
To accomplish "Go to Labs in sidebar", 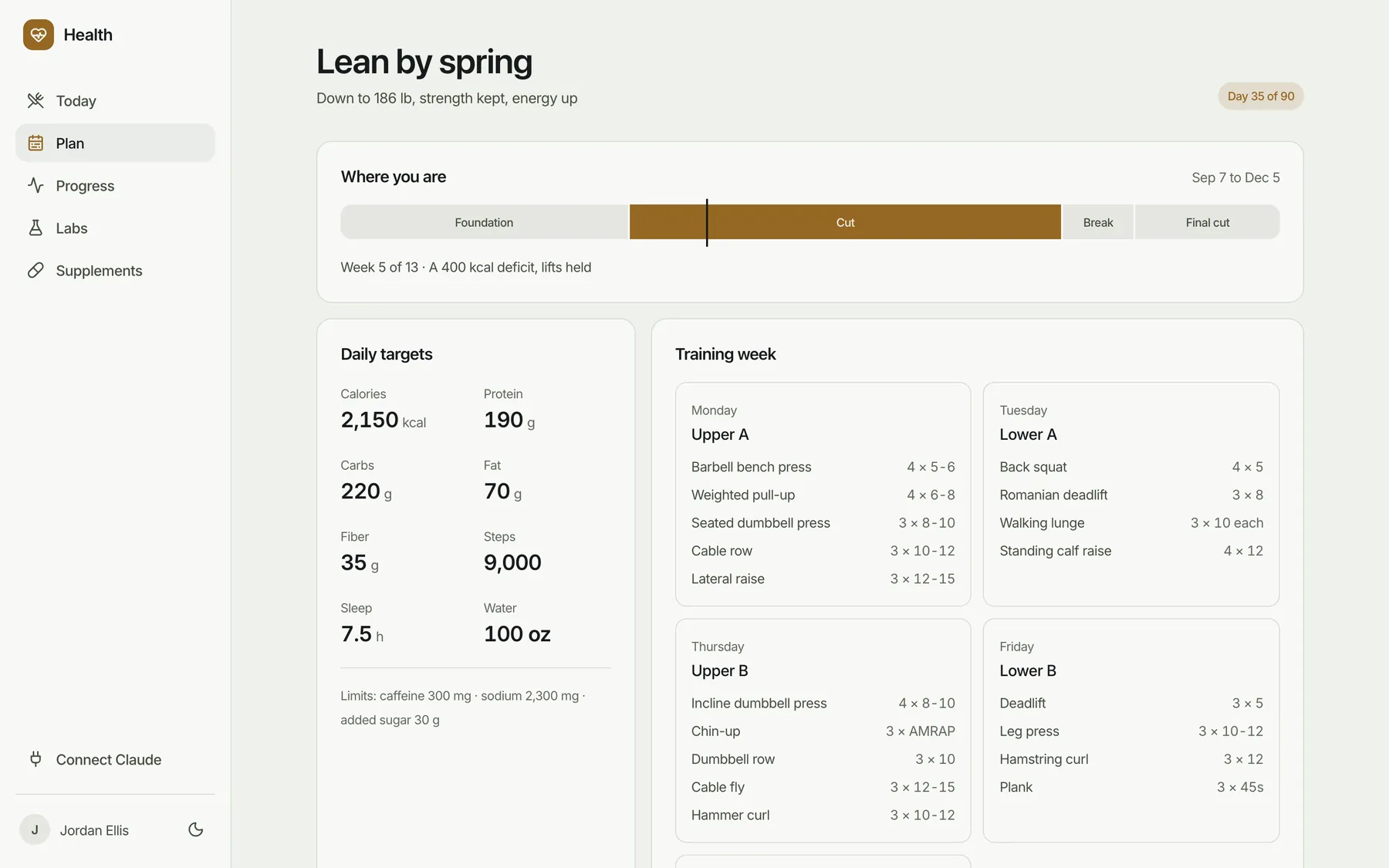I will click(x=115, y=228).
